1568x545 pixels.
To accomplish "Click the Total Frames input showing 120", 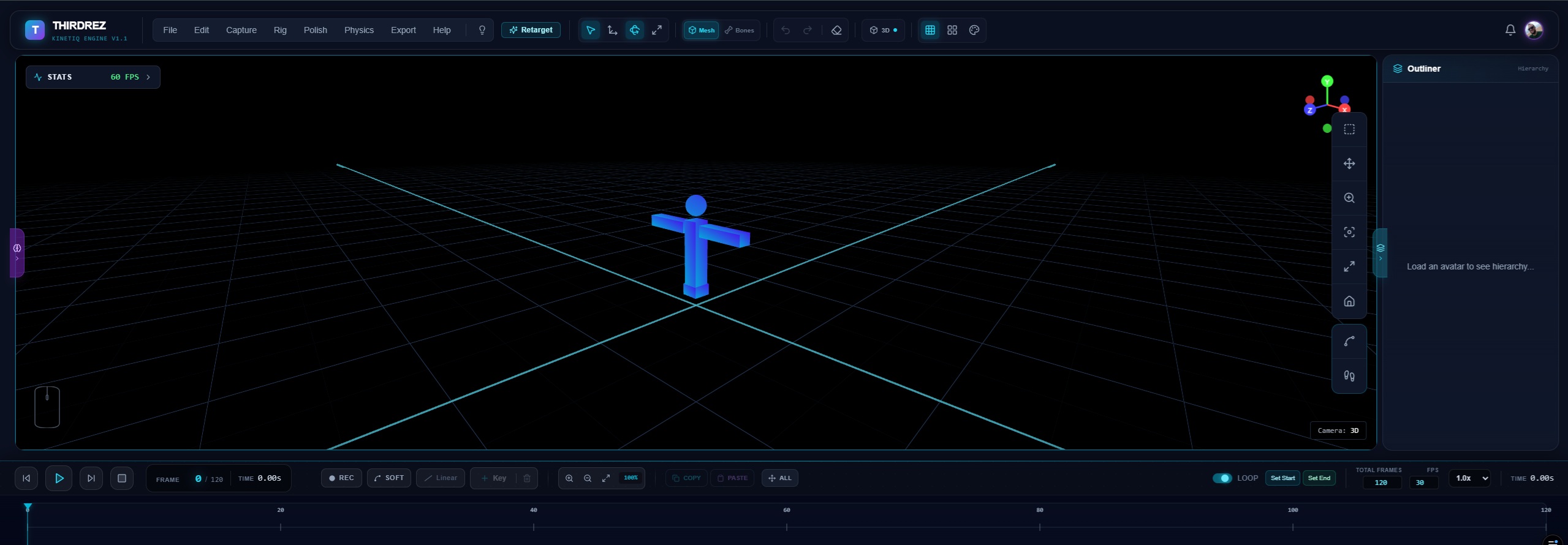I will 1382,483.
